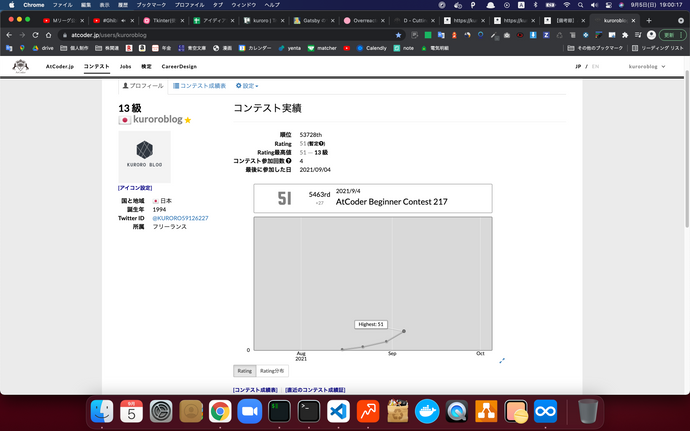690x431 pixels.
Task: Click the Wi-Fi icon in menu bar
Action: [x=567, y=5]
